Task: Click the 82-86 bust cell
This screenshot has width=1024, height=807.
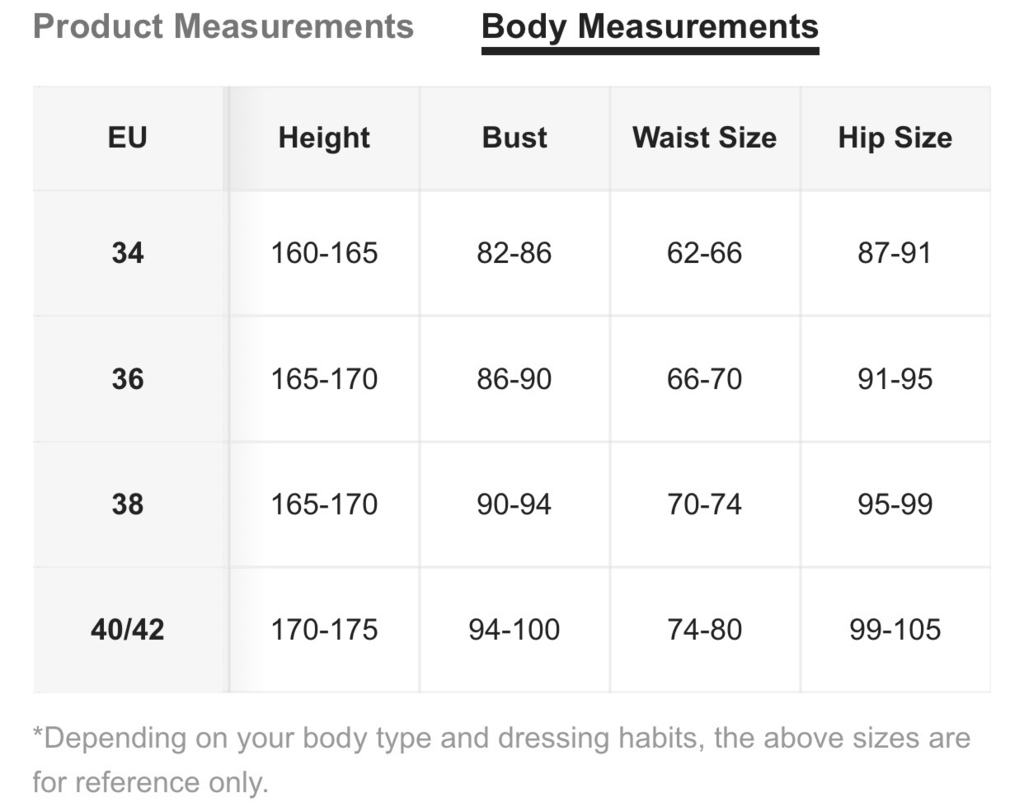Action: click(x=515, y=253)
